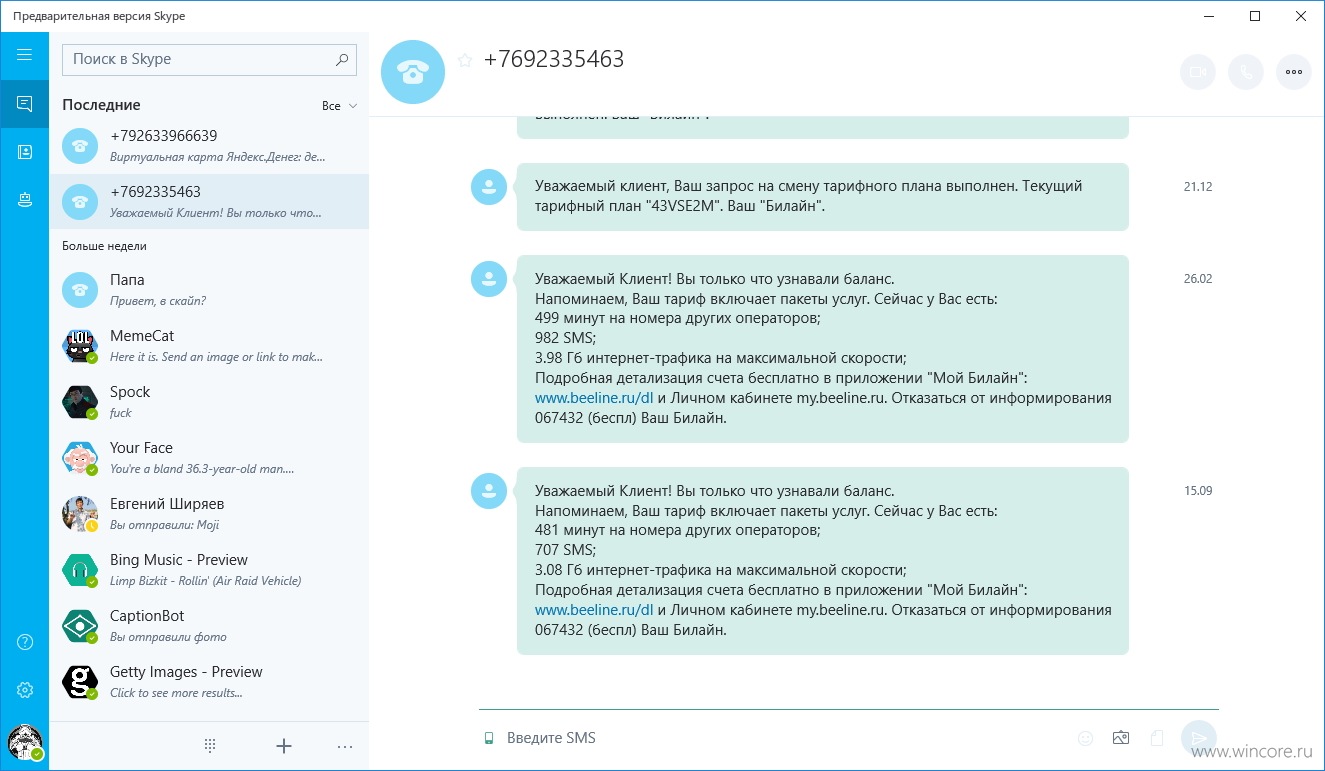Send the message with send button
1325x771 pixels.
click(x=1198, y=738)
